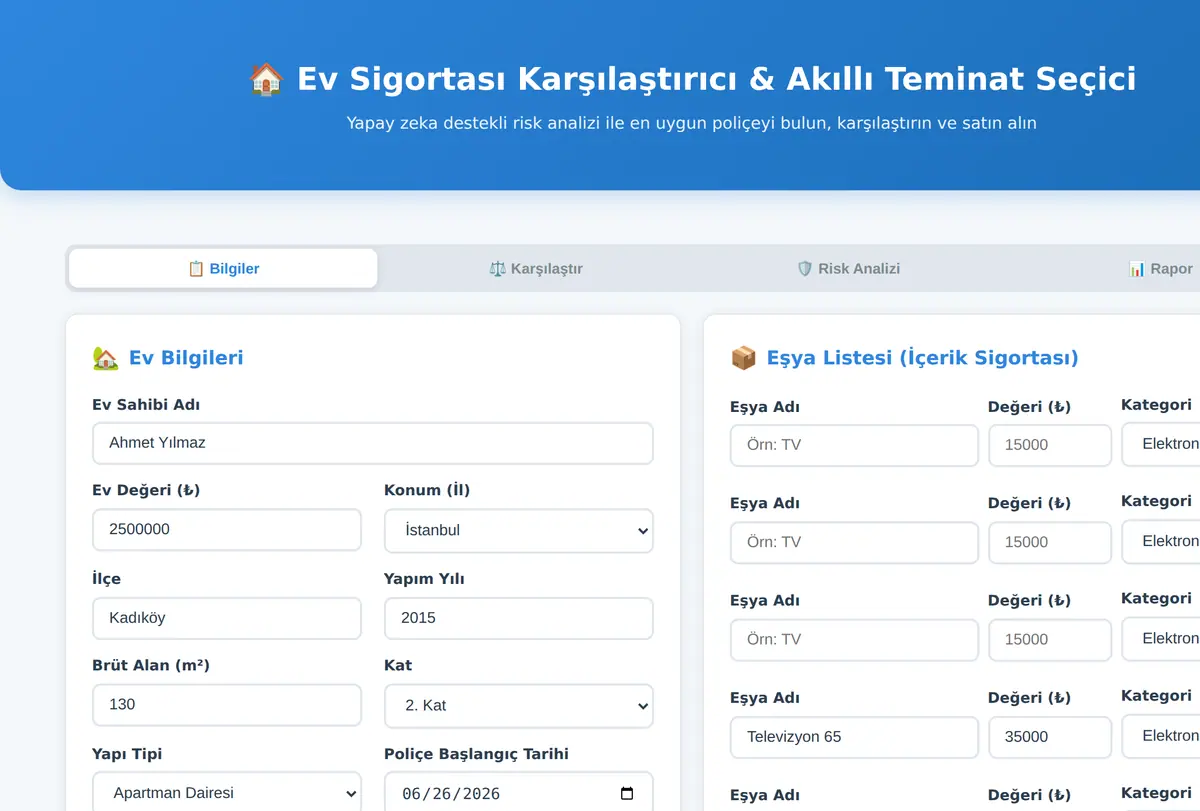The width and height of the screenshot is (1200, 811).
Task: Click the Brüt Alan field showing 130
Action: click(x=227, y=704)
